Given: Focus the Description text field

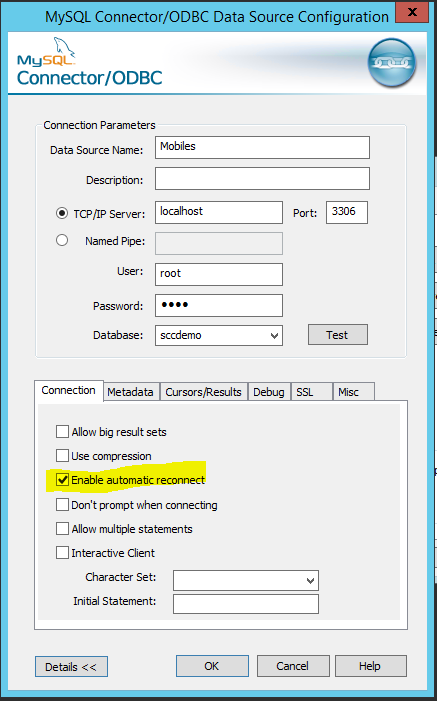Looking at the screenshot, I should (262, 178).
